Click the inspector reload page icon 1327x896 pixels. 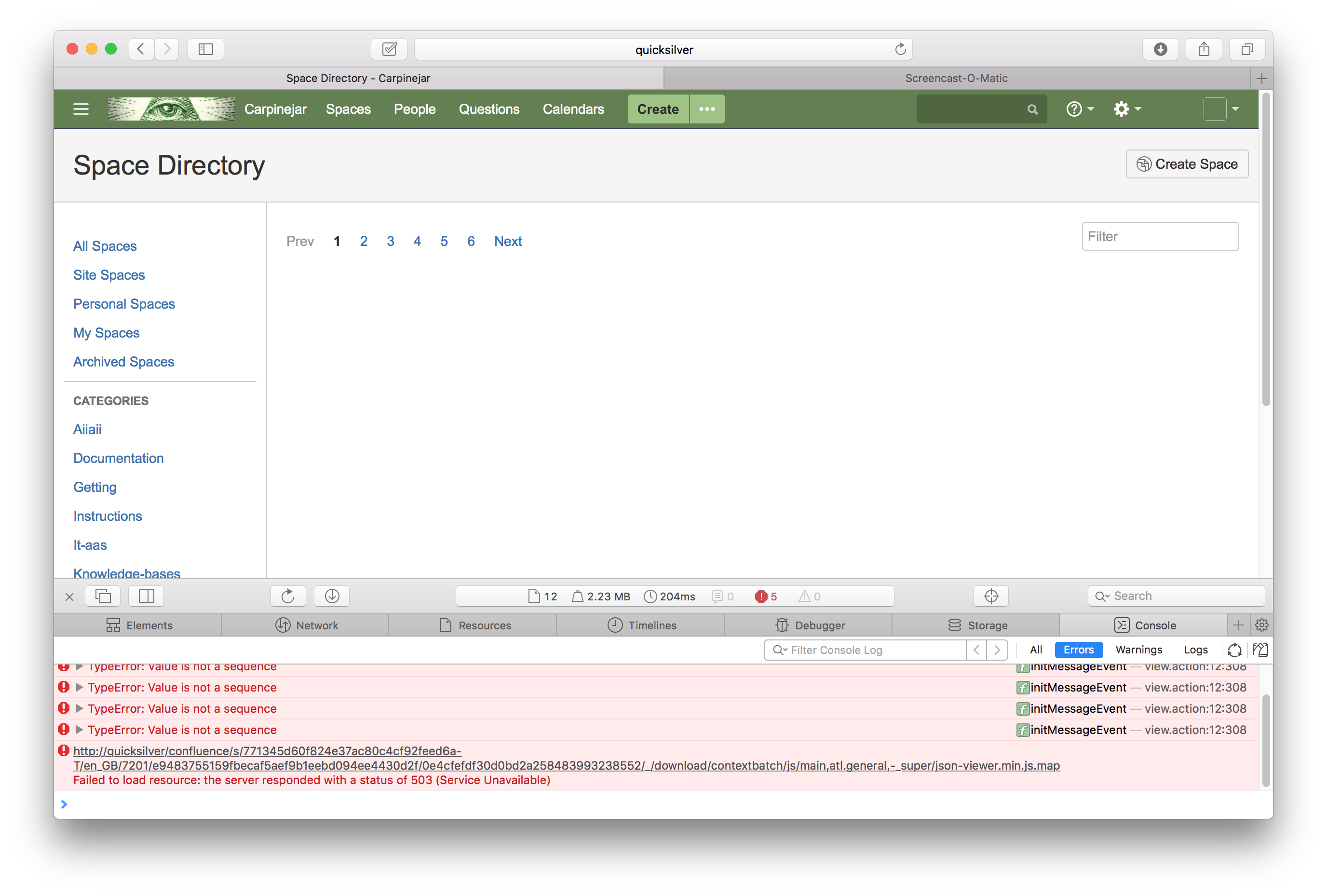tap(288, 596)
